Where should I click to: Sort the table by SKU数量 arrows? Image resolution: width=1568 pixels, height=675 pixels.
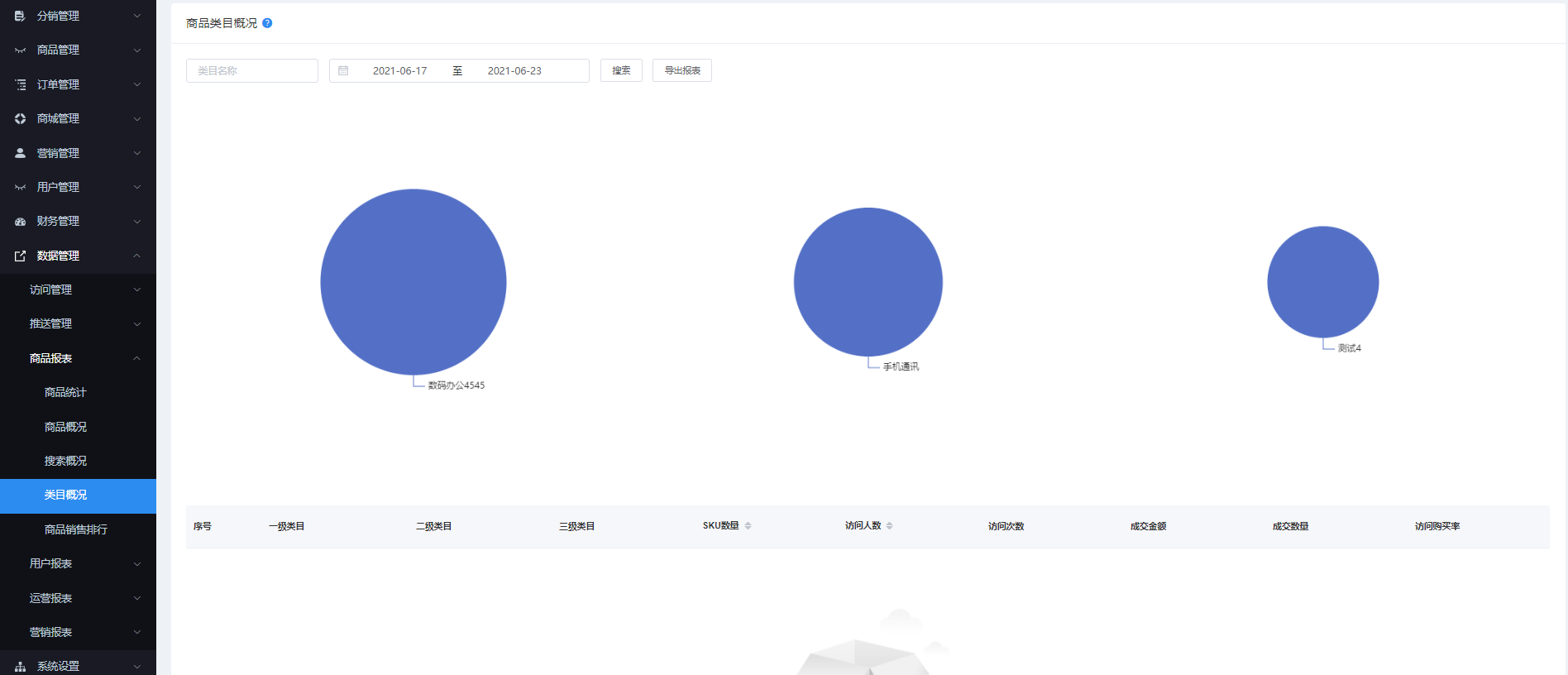(x=748, y=526)
